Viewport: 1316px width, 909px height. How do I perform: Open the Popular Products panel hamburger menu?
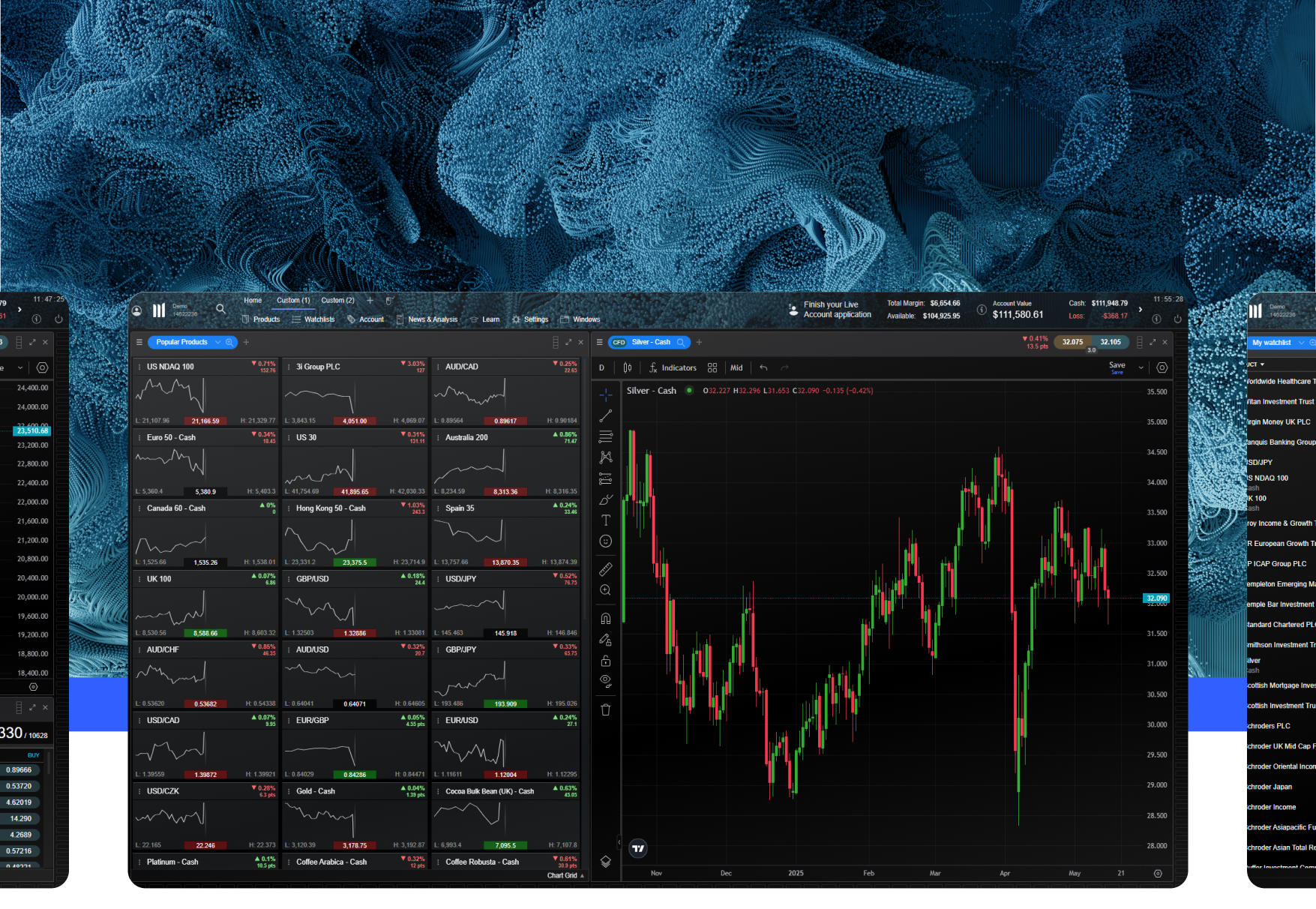[139, 342]
